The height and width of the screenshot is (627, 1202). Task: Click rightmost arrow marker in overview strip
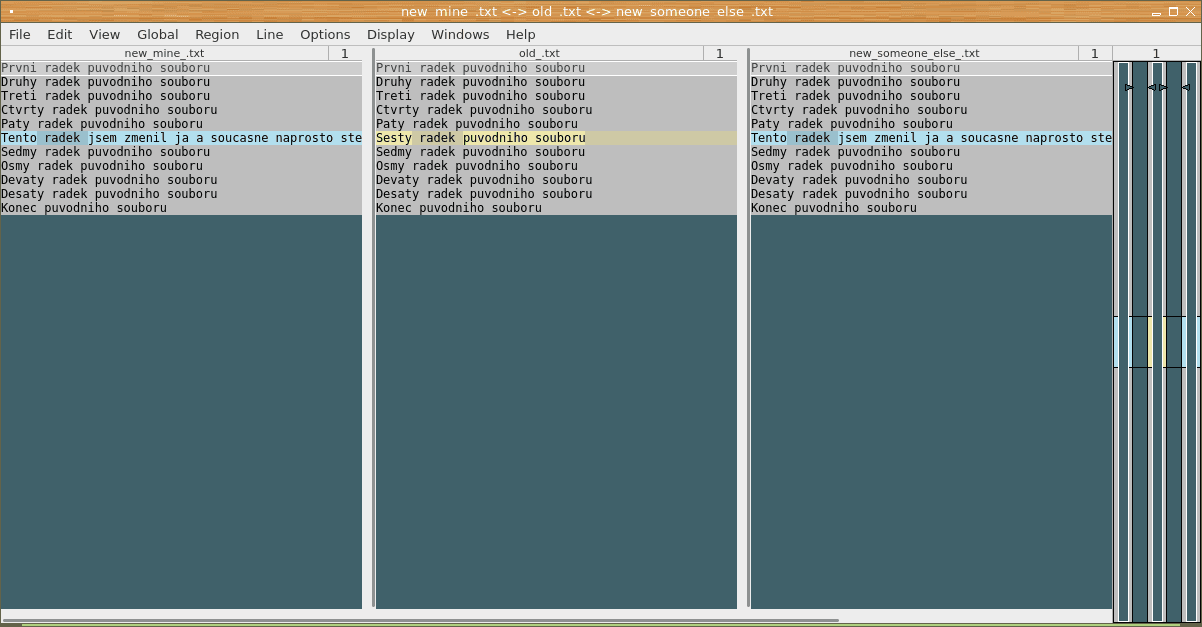pos(1185,88)
